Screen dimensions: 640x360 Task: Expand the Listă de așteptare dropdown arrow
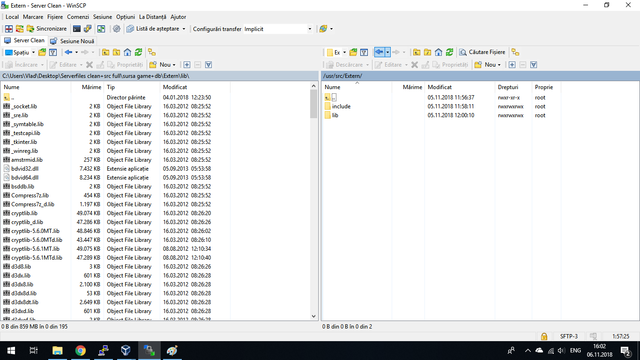(184, 29)
